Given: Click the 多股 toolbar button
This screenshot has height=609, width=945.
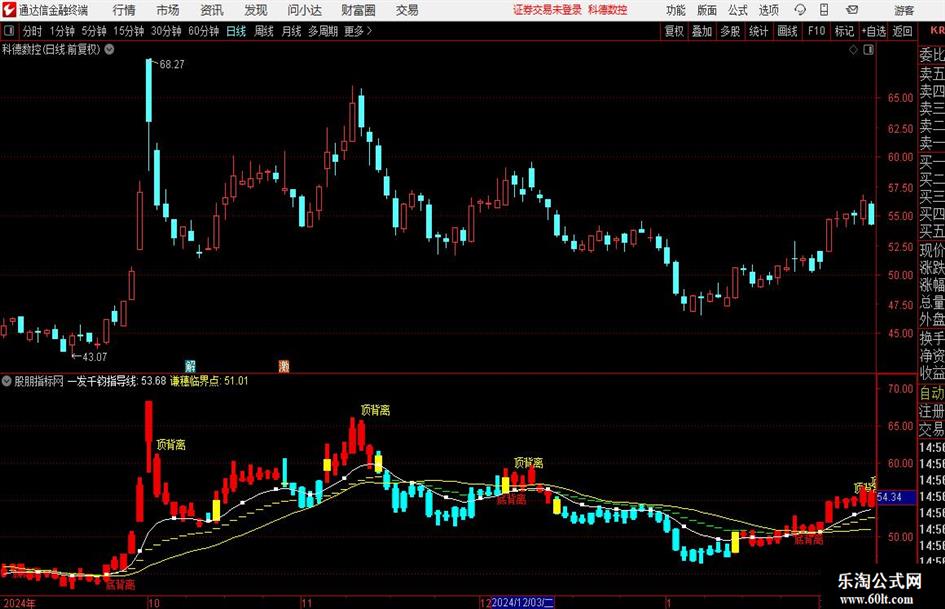Looking at the screenshot, I should tap(730, 31).
